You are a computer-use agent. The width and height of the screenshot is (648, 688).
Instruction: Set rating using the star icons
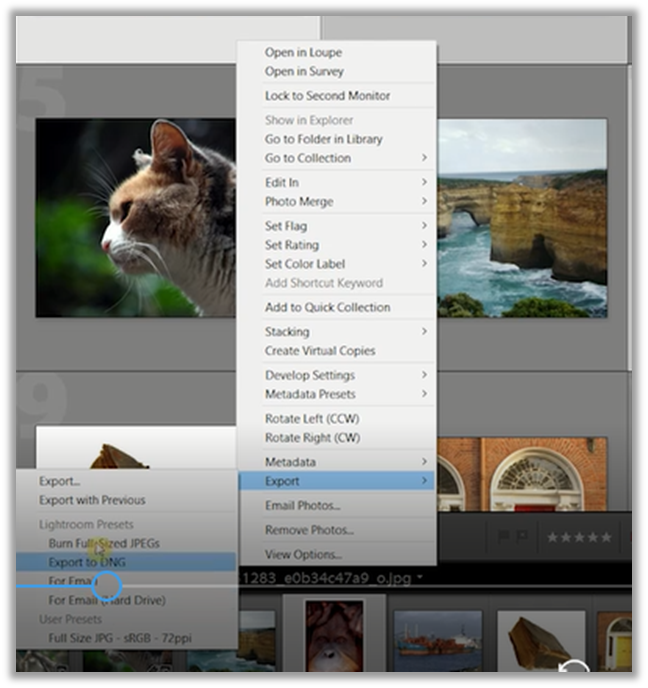click(579, 537)
